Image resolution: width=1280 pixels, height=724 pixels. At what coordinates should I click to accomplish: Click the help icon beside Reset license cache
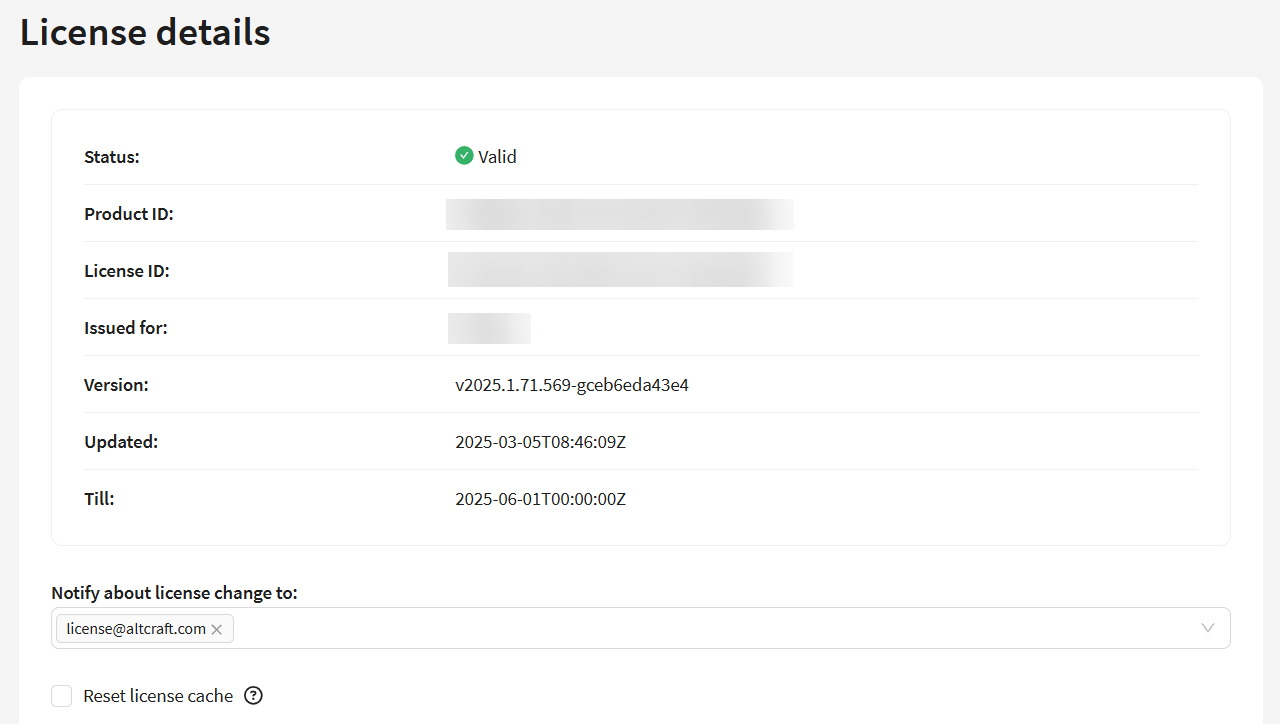tap(254, 696)
